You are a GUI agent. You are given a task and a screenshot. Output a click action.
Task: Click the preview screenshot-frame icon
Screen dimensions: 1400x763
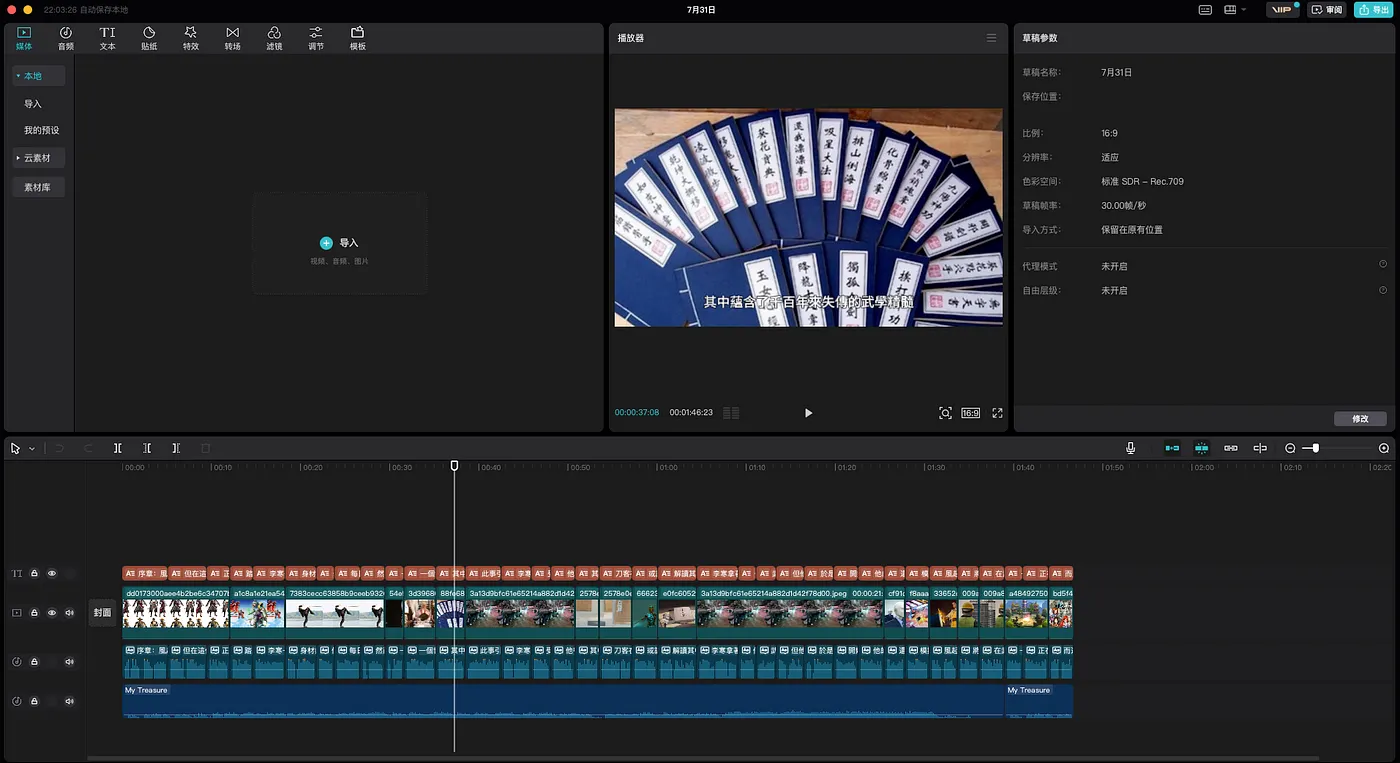tap(945, 413)
